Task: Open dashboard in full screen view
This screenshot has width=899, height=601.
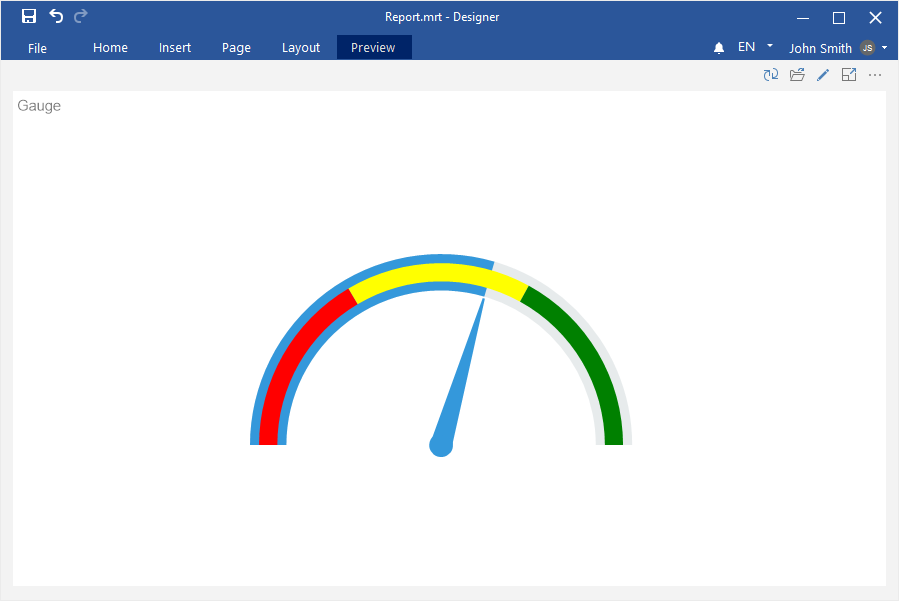Action: tap(849, 75)
